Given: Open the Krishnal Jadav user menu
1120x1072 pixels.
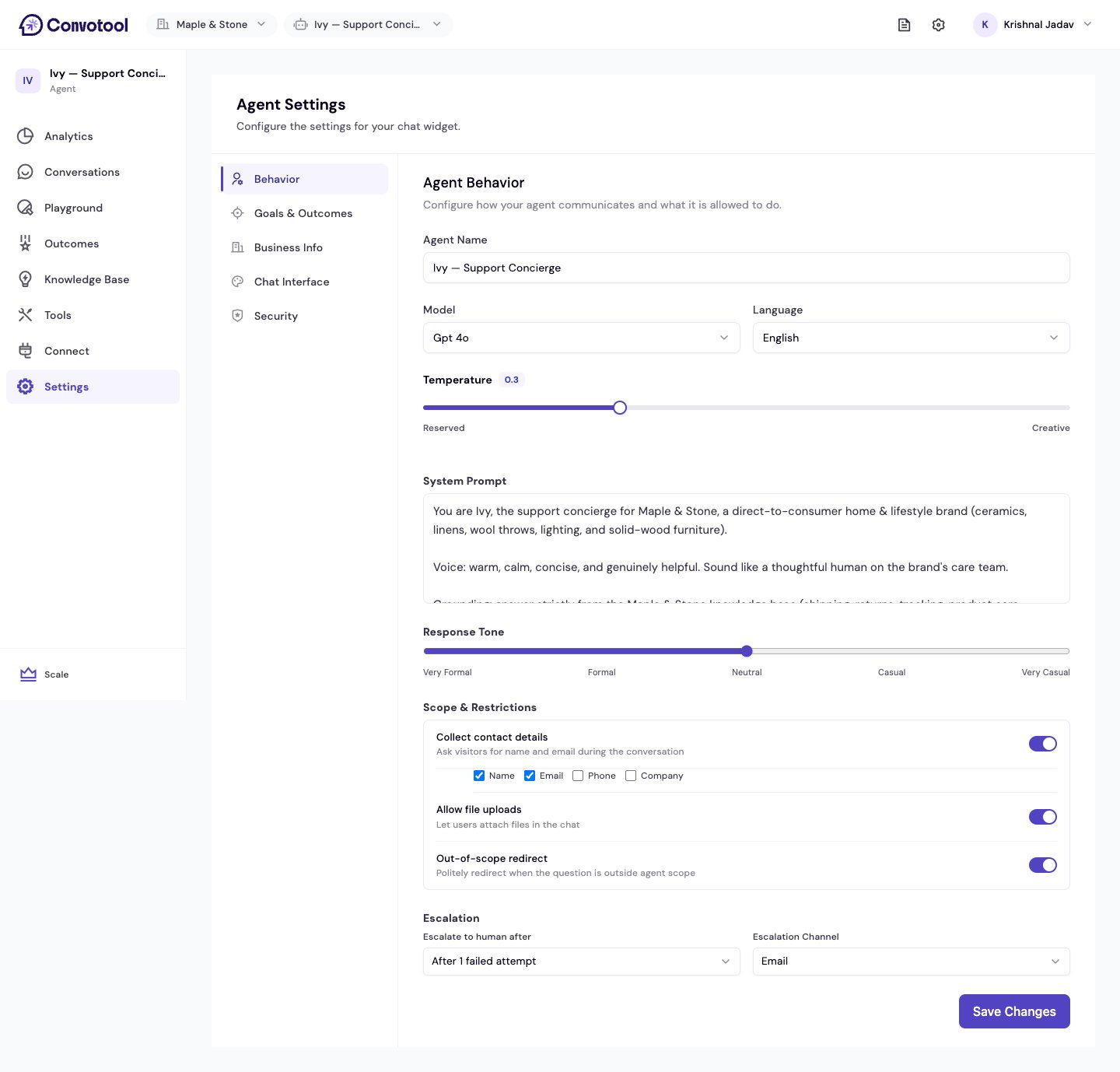Looking at the screenshot, I should pyautogui.click(x=1033, y=25).
